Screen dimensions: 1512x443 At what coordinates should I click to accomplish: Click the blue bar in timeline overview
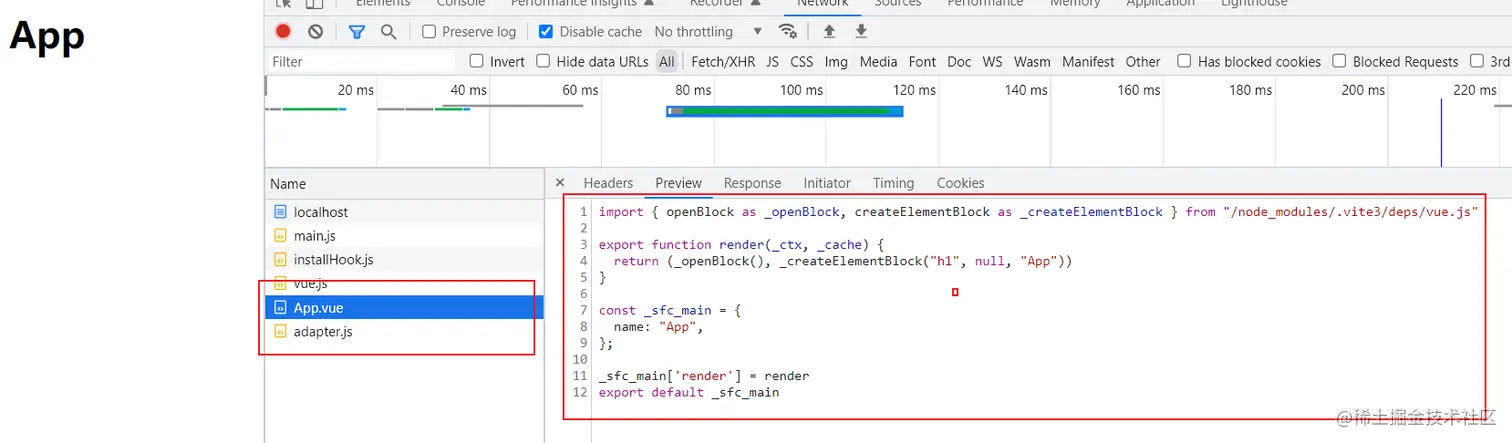785,111
